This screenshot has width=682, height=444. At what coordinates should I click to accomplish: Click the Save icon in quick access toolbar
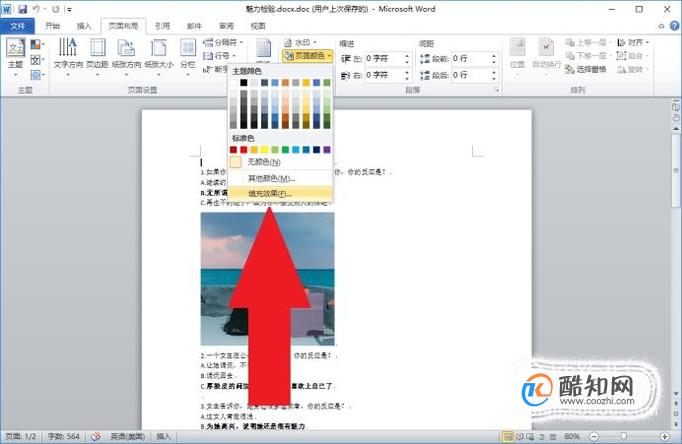[x=22, y=9]
